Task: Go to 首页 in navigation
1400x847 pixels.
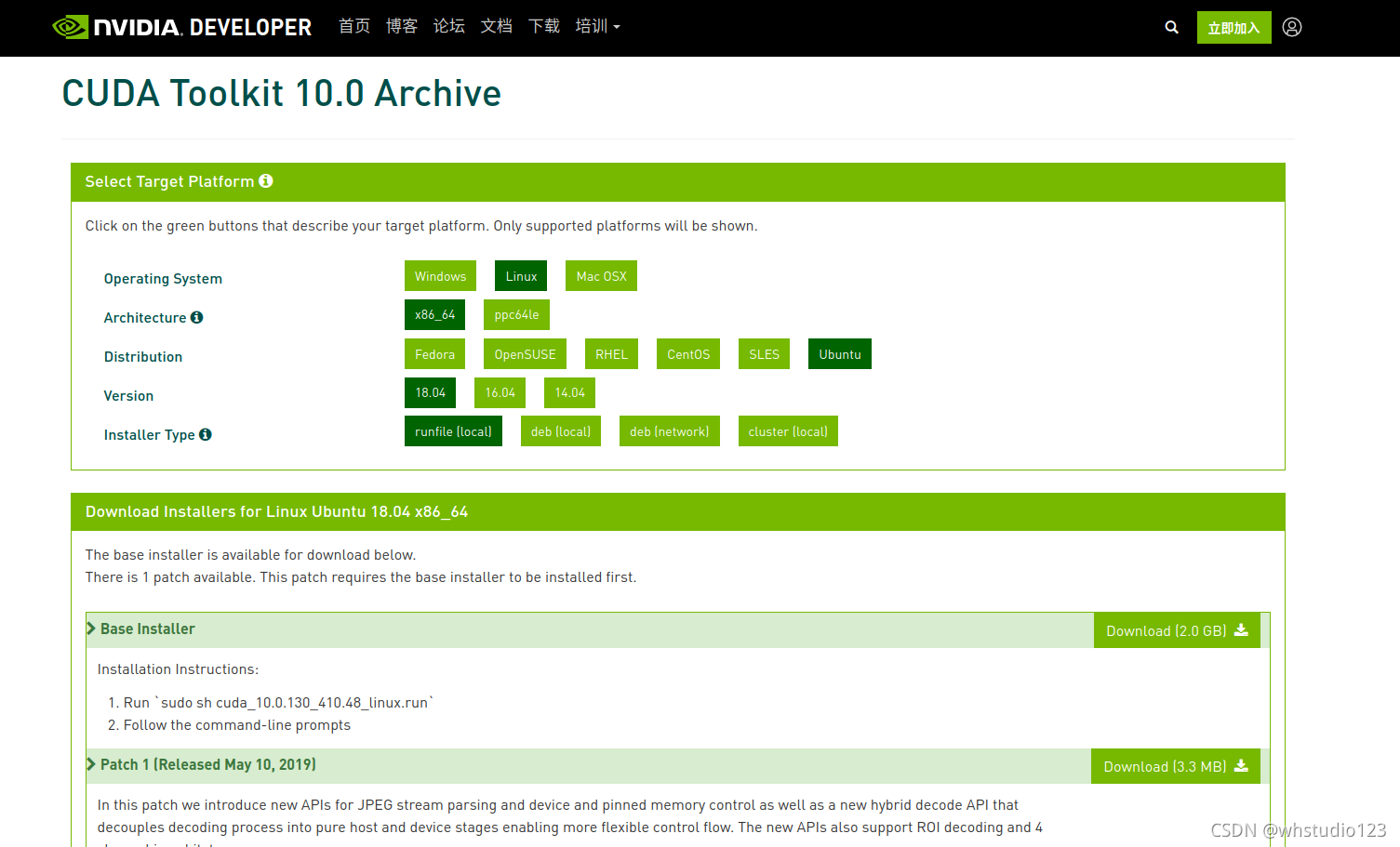Action: (354, 26)
